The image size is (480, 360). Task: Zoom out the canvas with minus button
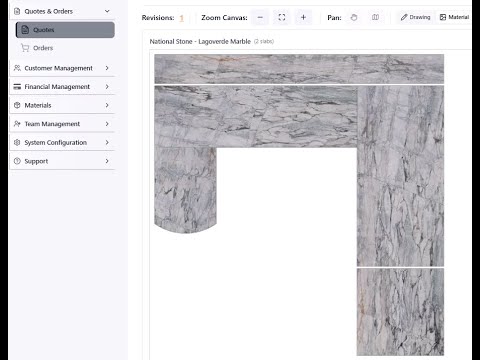pos(260,17)
